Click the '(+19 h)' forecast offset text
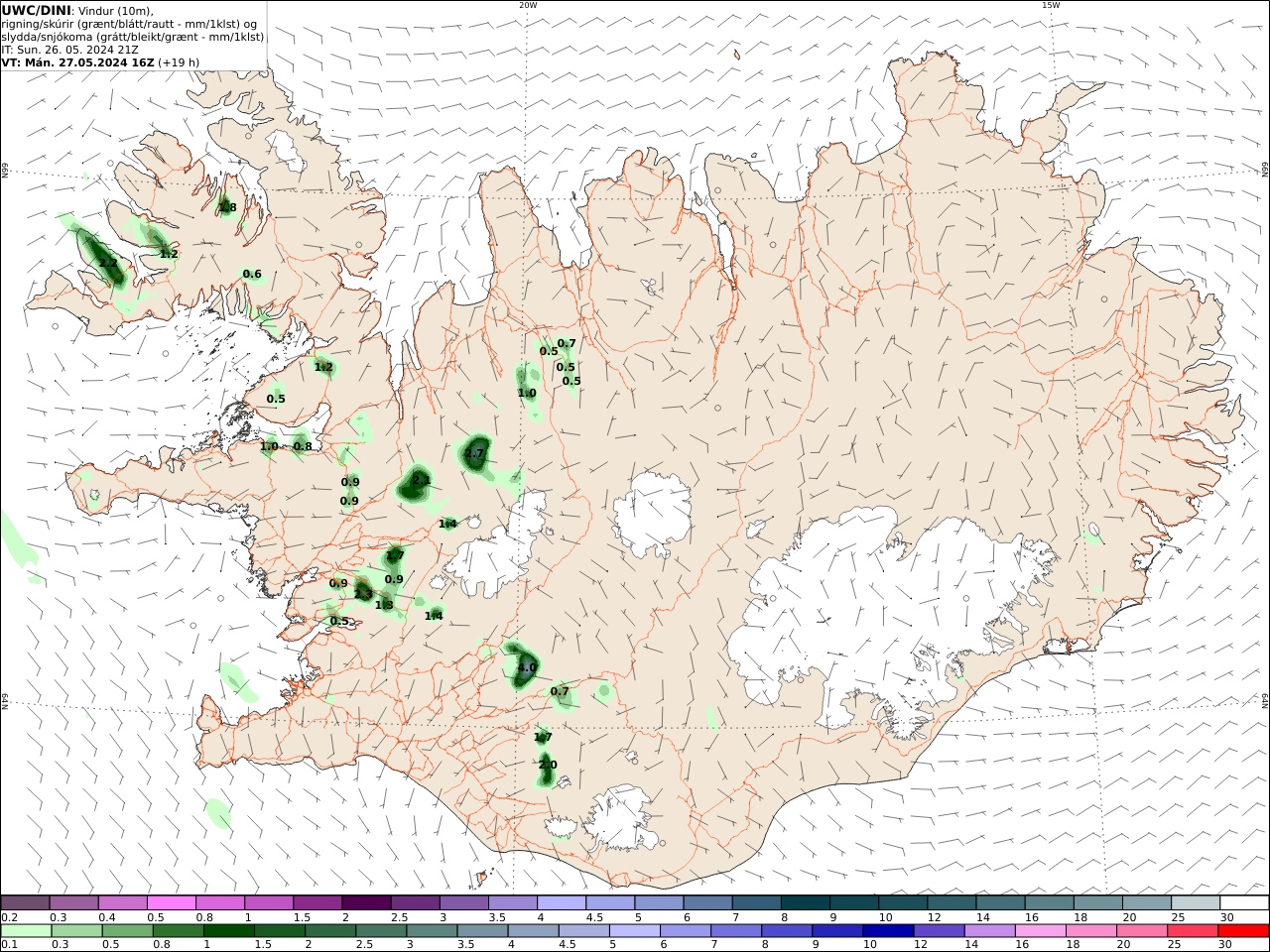This screenshot has width=1270, height=952. pyautogui.click(x=180, y=62)
